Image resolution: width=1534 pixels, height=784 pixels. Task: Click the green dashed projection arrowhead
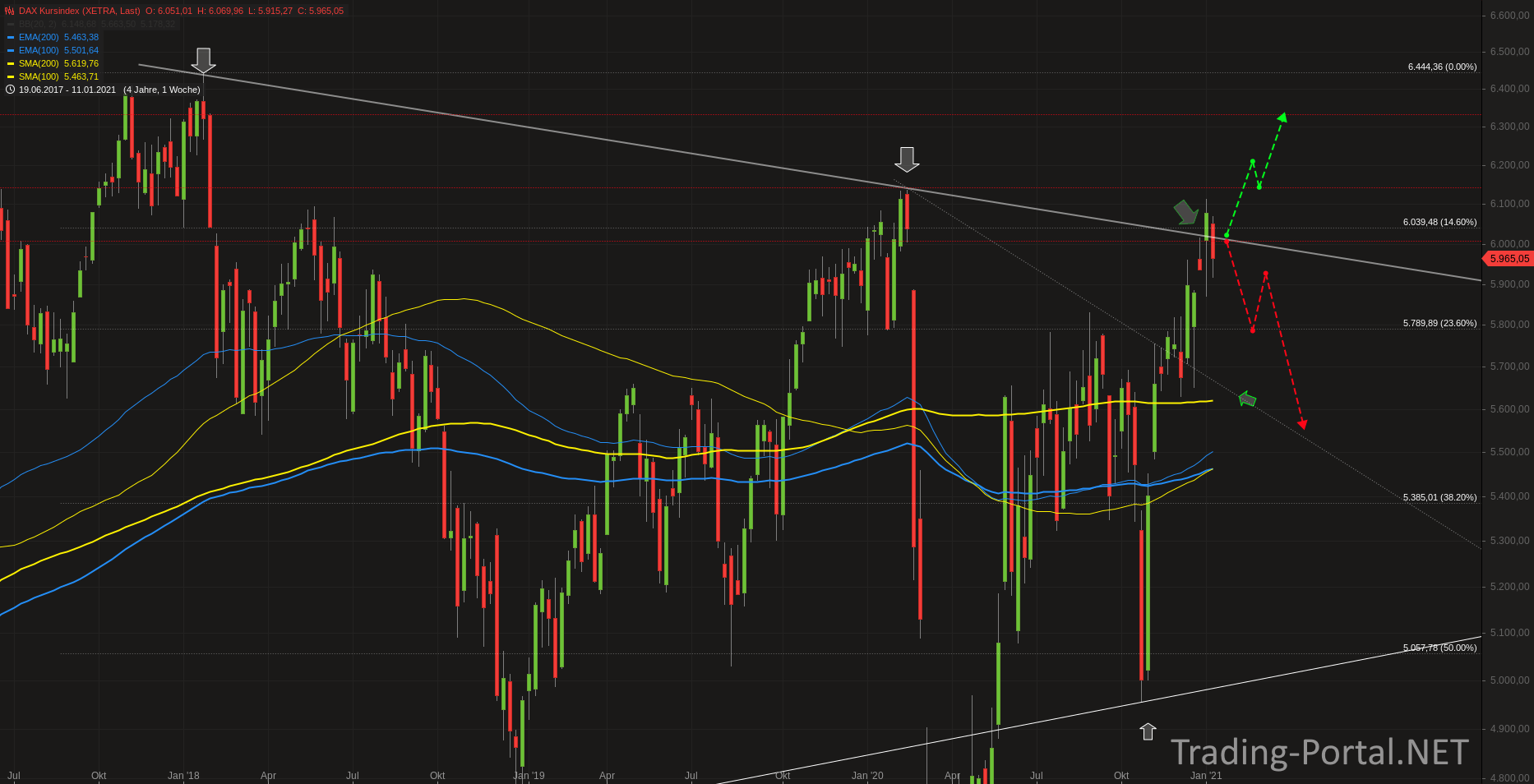[x=1282, y=118]
